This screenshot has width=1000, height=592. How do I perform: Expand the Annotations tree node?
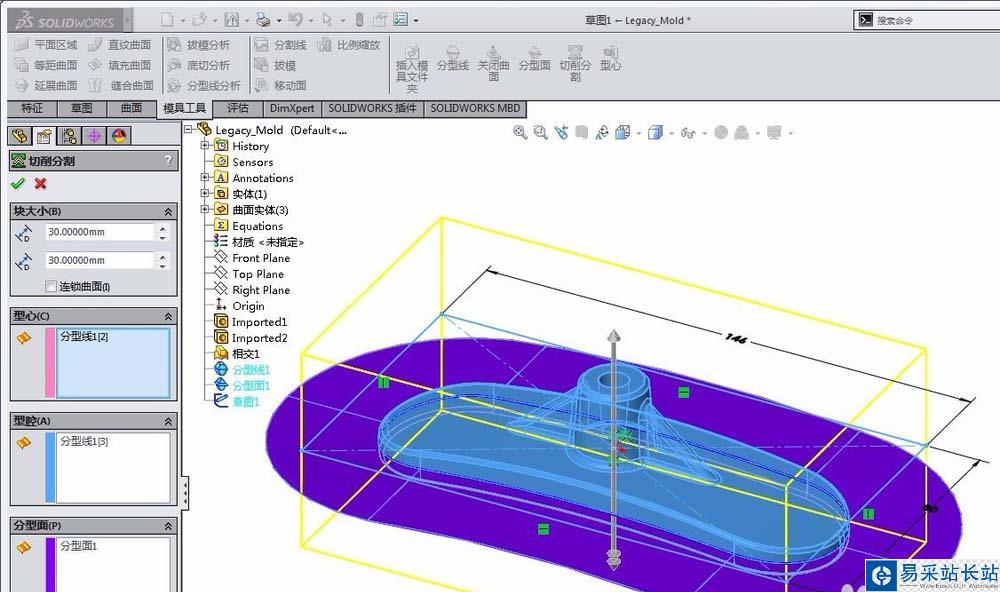[x=205, y=177]
